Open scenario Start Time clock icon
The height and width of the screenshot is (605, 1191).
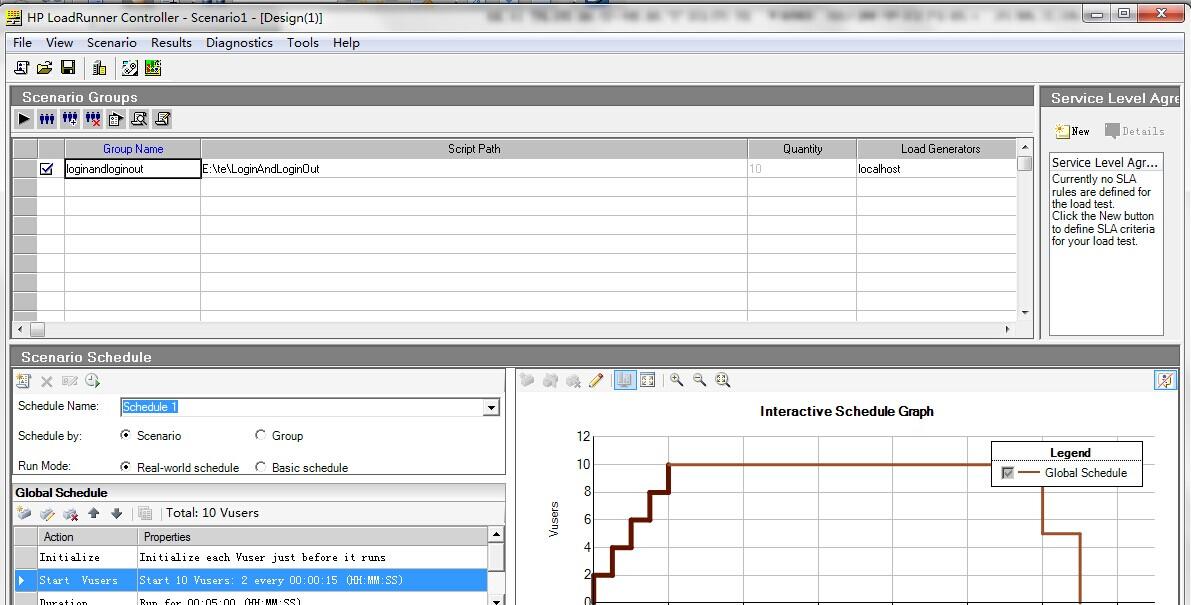pyautogui.click(x=93, y=381)
